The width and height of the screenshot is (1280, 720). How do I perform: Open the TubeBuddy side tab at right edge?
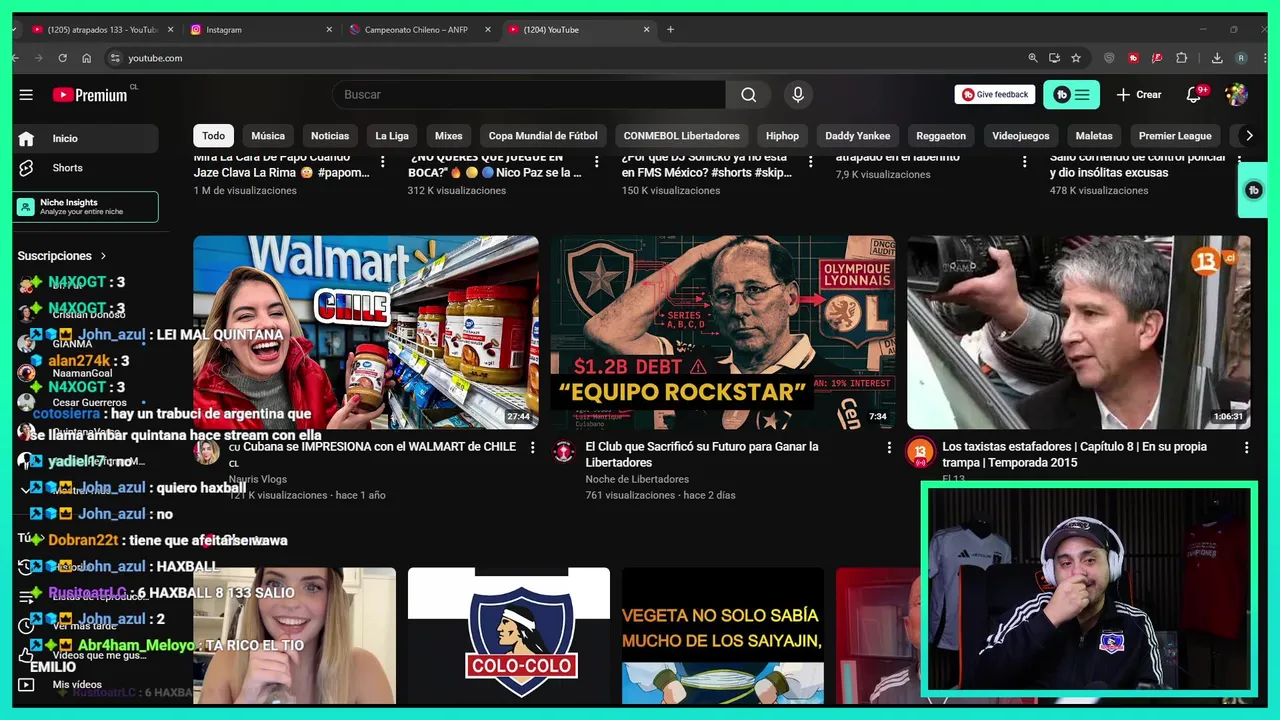[x=1253, y=190]
